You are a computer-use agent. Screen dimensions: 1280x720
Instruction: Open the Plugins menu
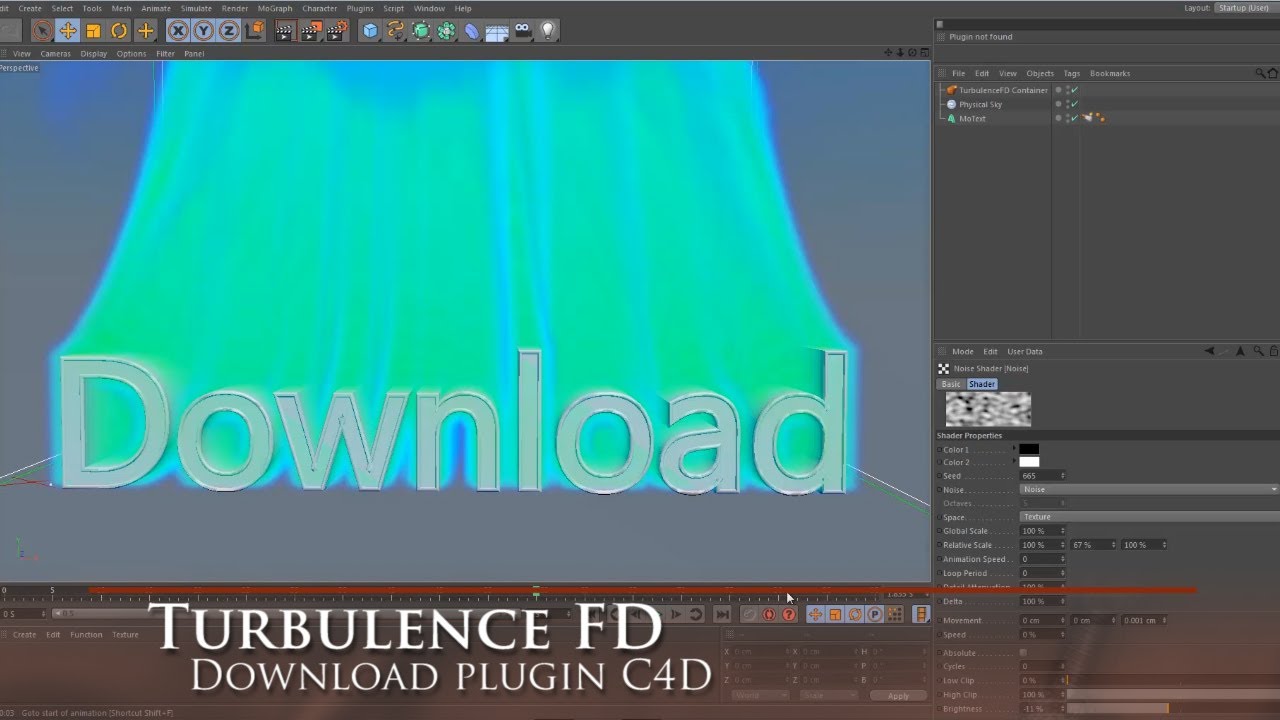click(x=360, y=8)
